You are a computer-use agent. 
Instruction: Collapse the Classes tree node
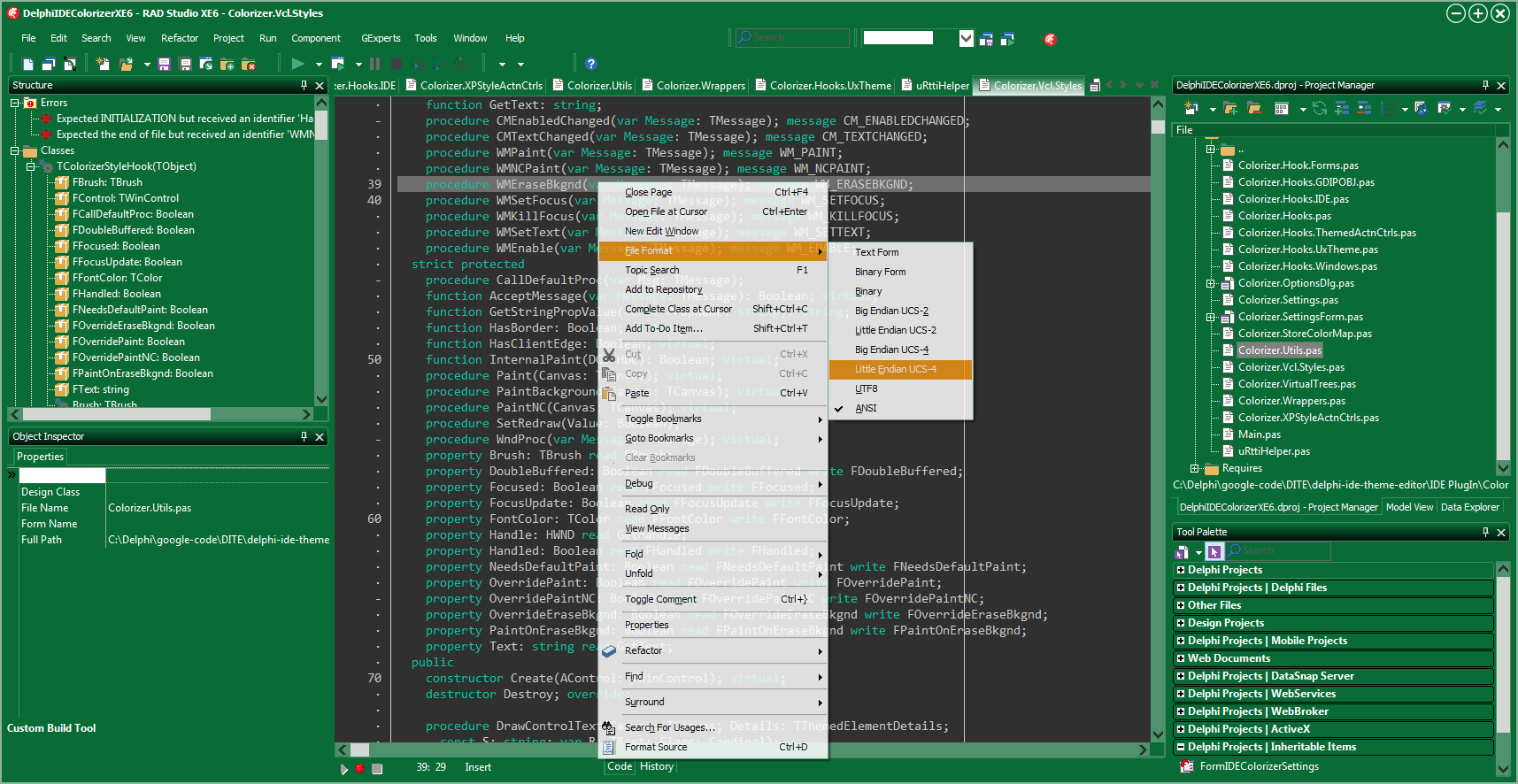point(15,150)
